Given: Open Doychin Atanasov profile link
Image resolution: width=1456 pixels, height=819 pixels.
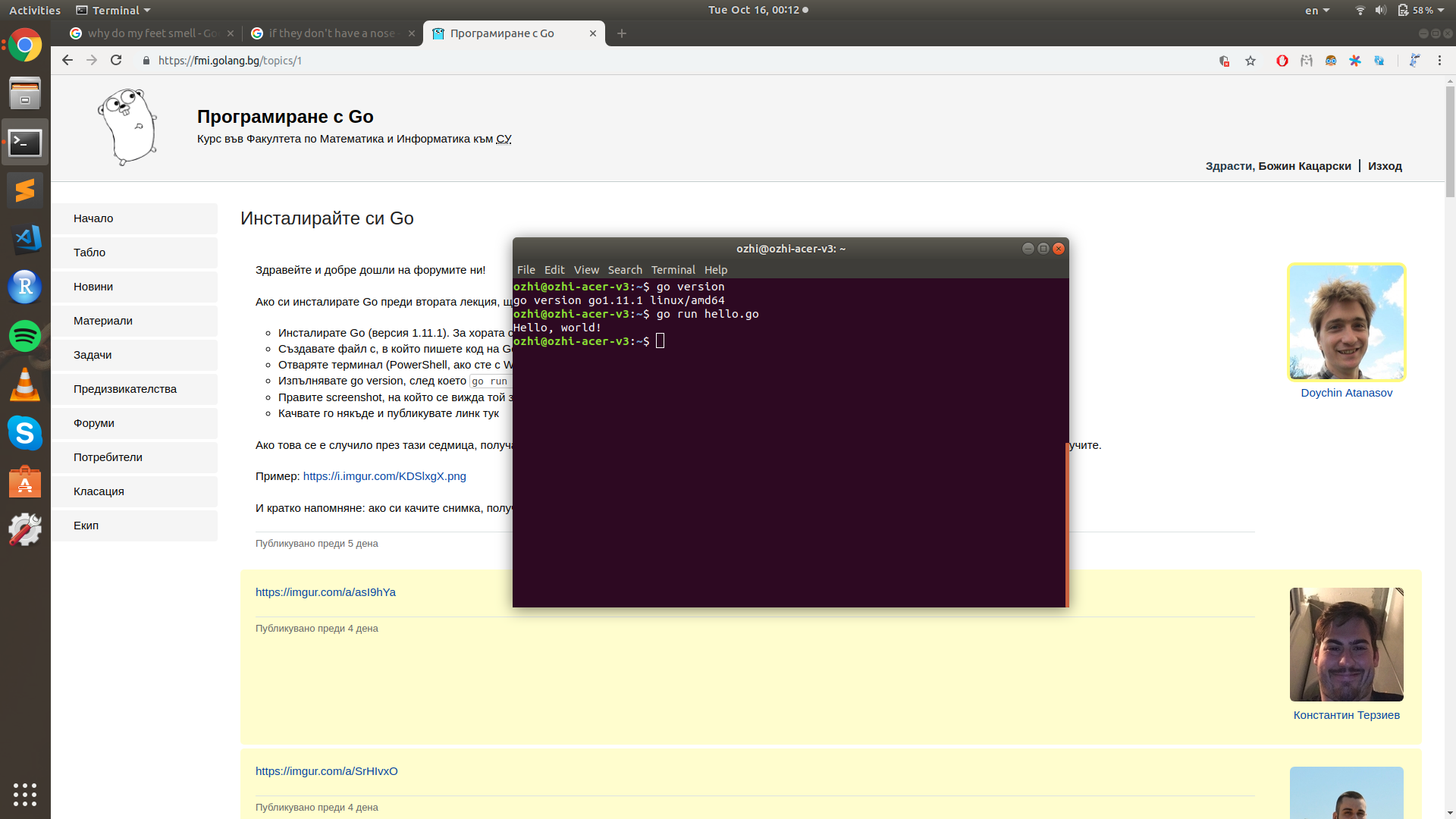Looking at the screenshot, I should point(1346,393).
